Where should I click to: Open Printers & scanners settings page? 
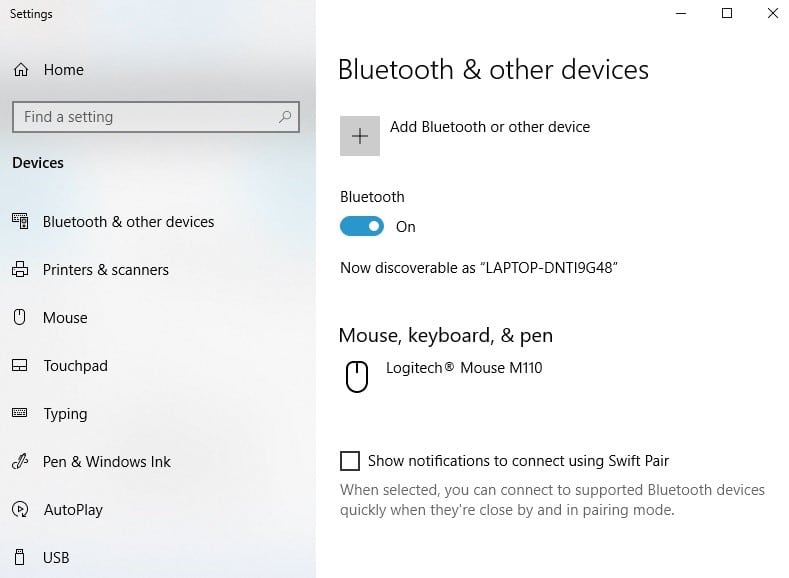(x=105, y=270)
